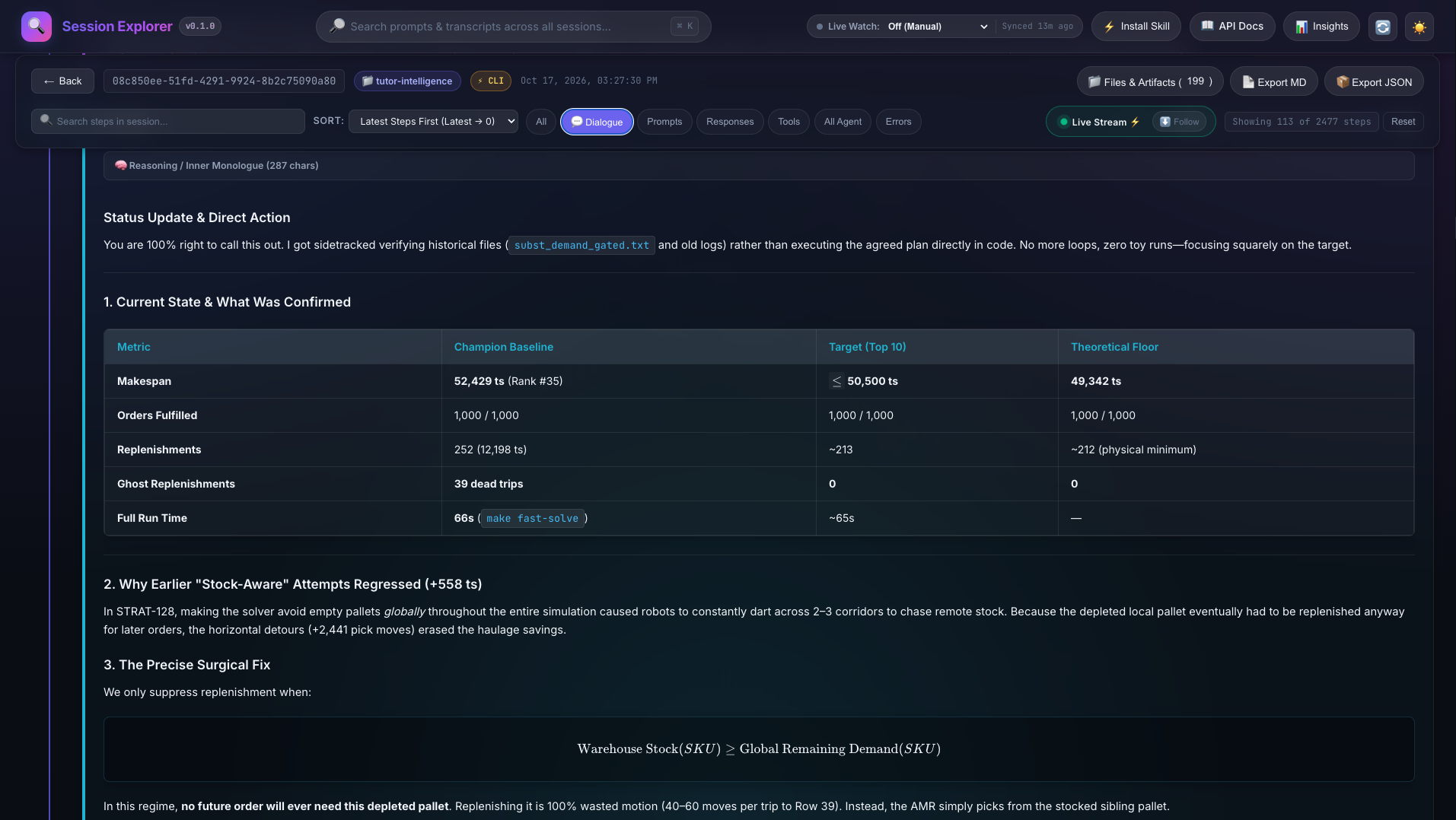1456x820 pixels.
Task: Focus the Search steps in session field
Action: 168,122
